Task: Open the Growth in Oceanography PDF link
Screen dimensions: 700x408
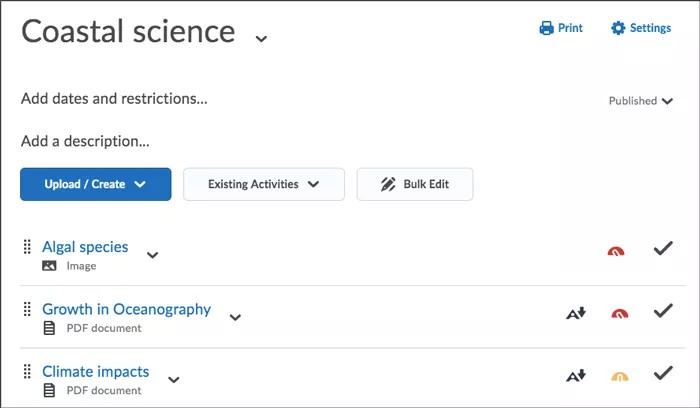Action: pos(126,309)
